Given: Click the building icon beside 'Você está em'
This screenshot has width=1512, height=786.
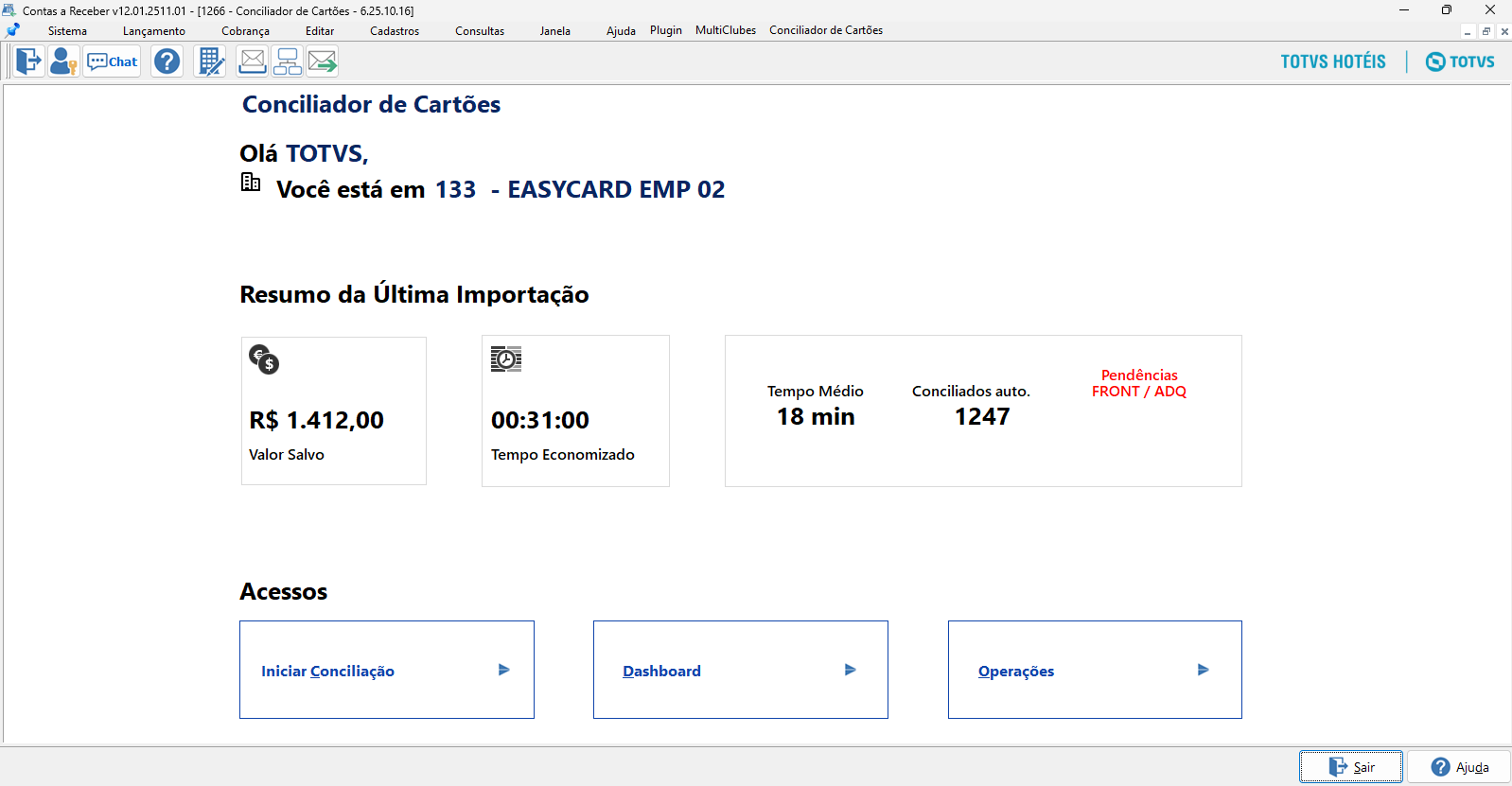Looking at the screenshot, I should tap(251, 182).
